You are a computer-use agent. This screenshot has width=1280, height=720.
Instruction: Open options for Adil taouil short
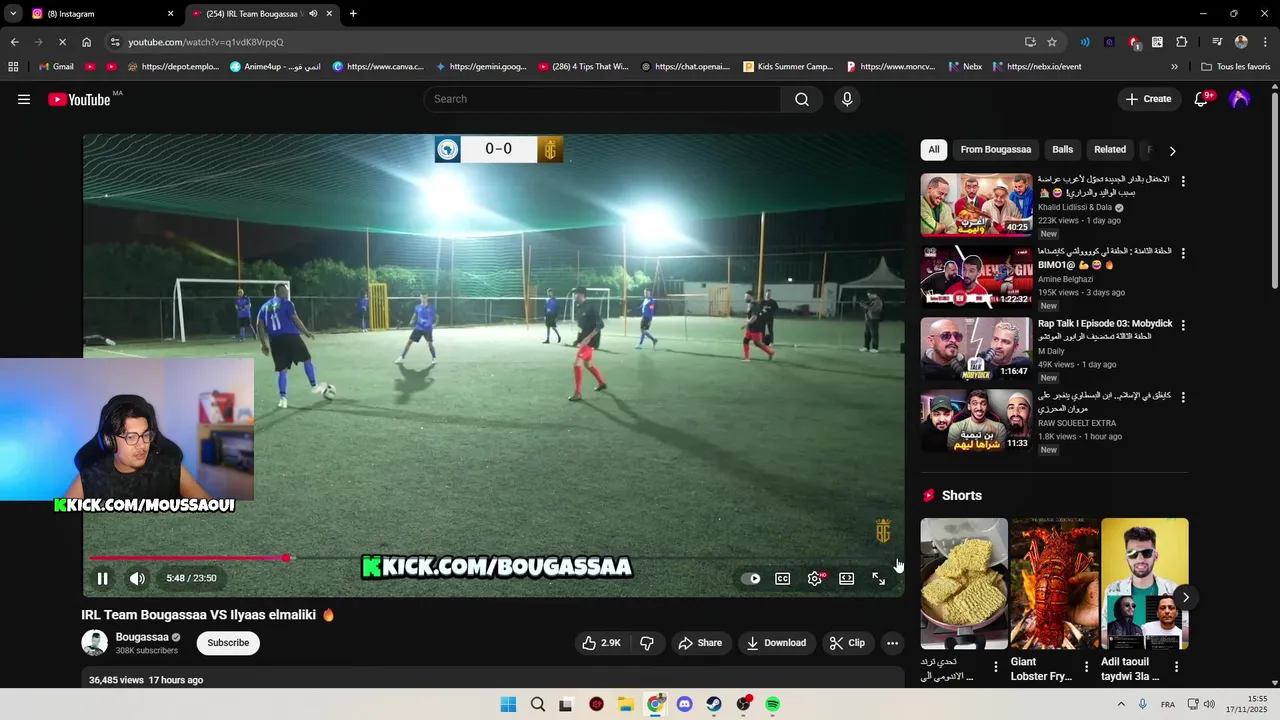click(x=1176, y=666)
